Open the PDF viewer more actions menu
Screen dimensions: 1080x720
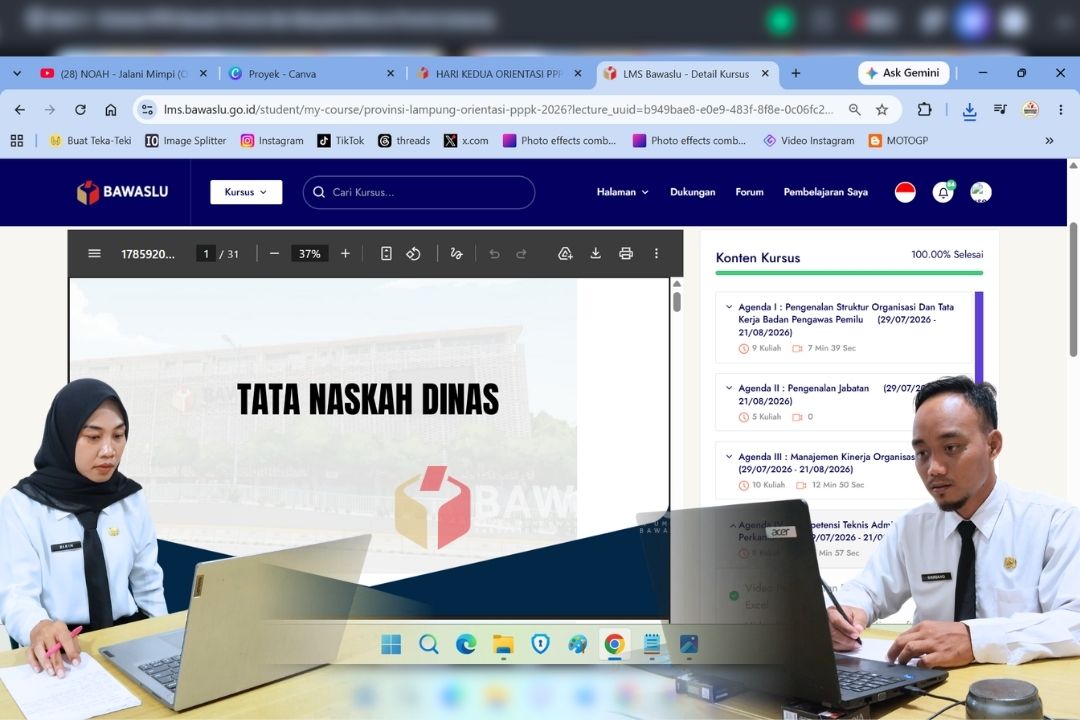(656, 254)
